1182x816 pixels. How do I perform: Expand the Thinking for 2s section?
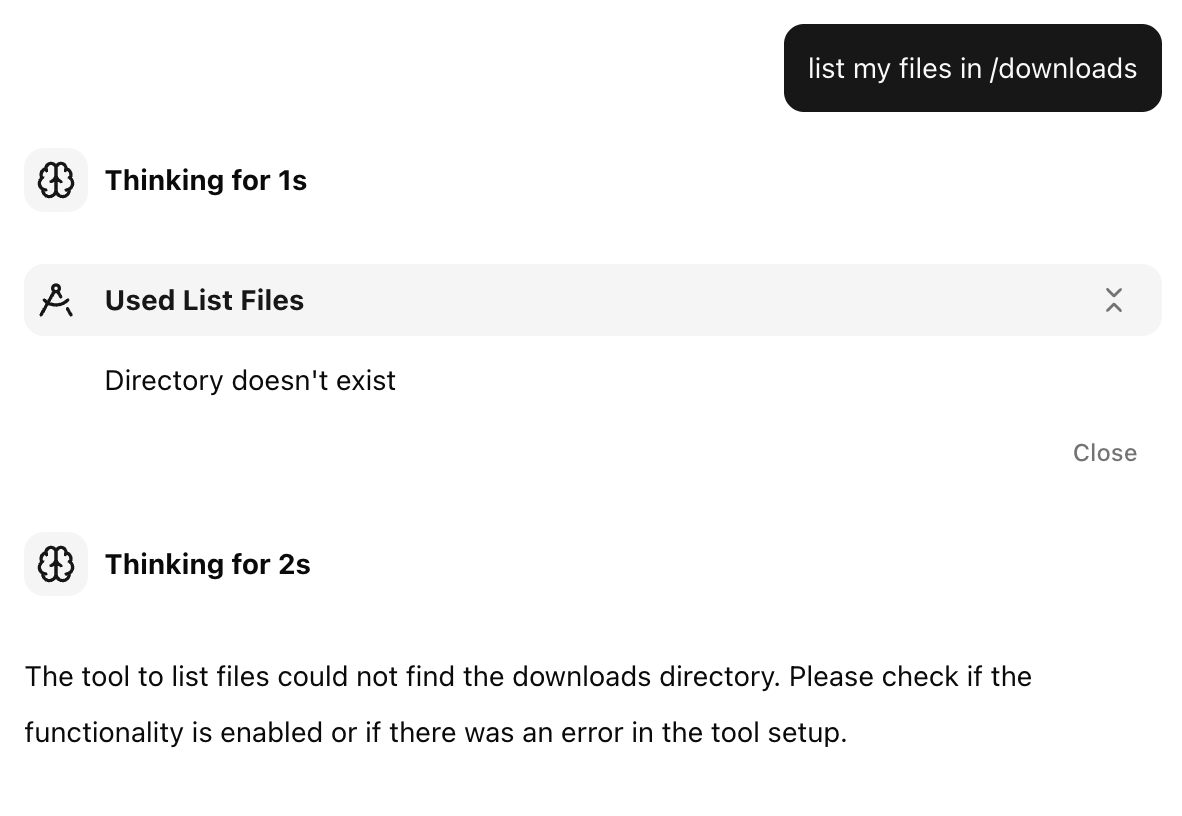coord(207,564)
